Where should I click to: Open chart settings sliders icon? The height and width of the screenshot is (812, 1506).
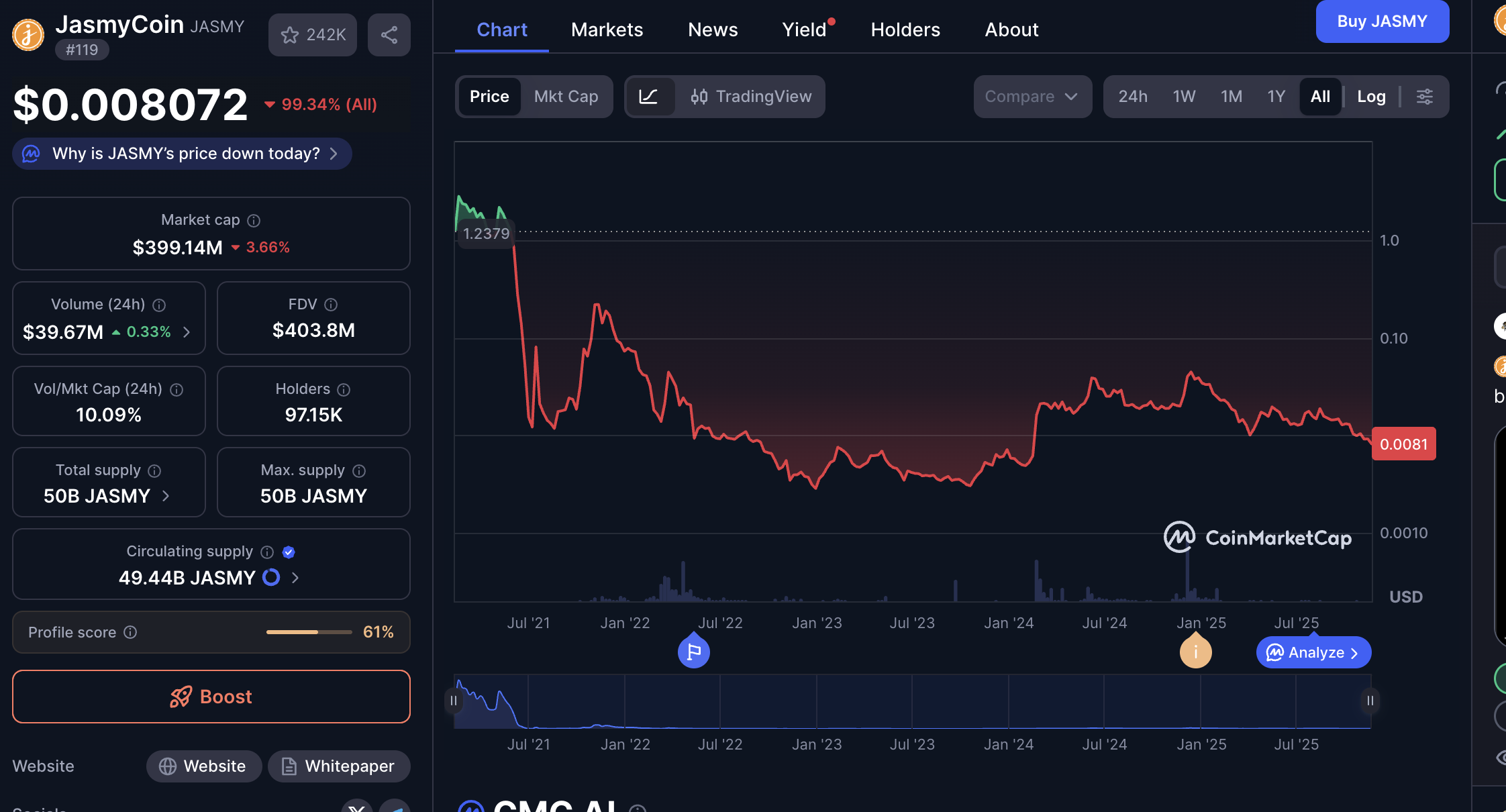coord(1425,97)
